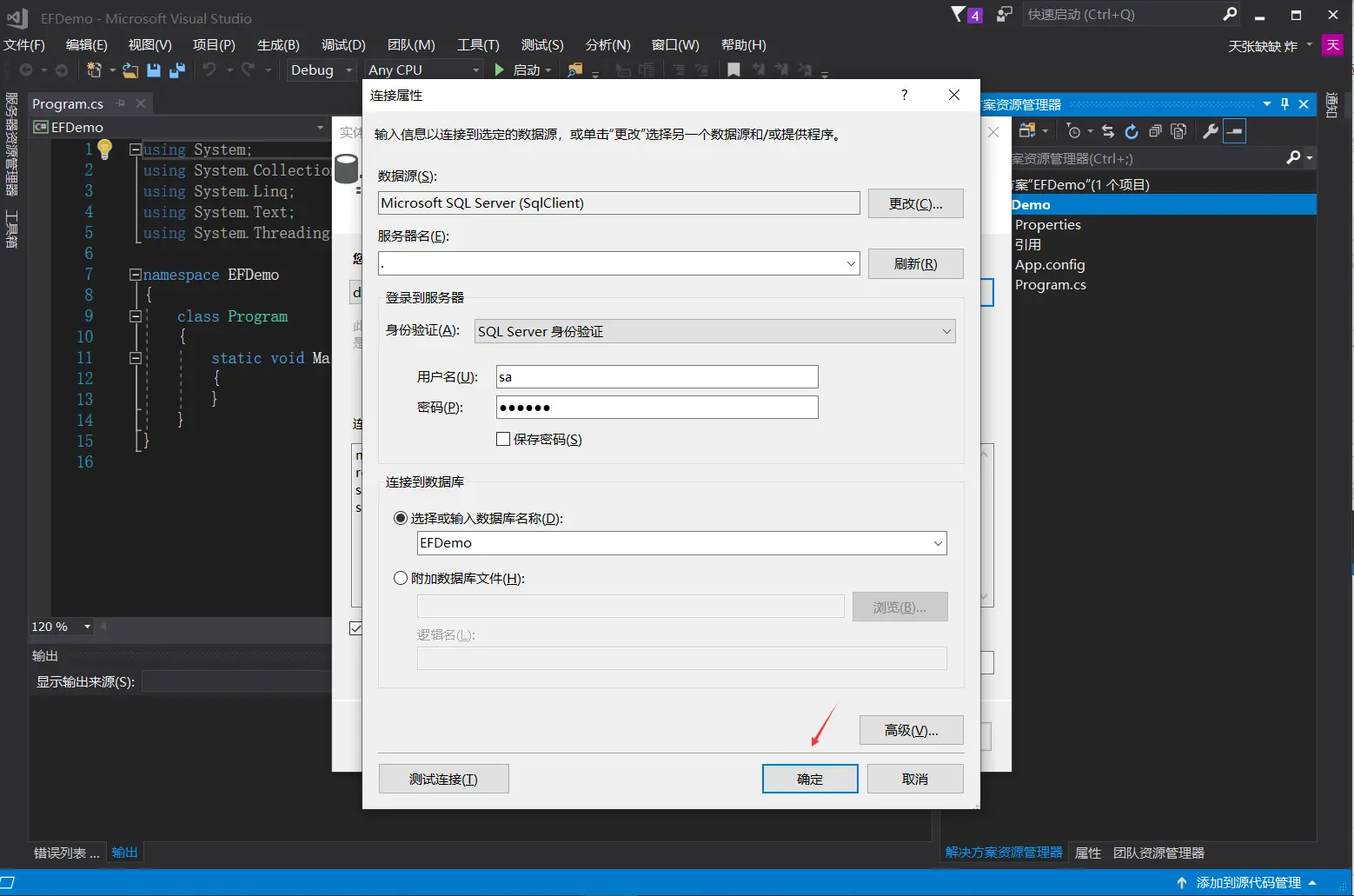This screenshot has height=896, width=1354.
Task: Click the Redo arrow in toolbar
Action: [x=248, y=70]
